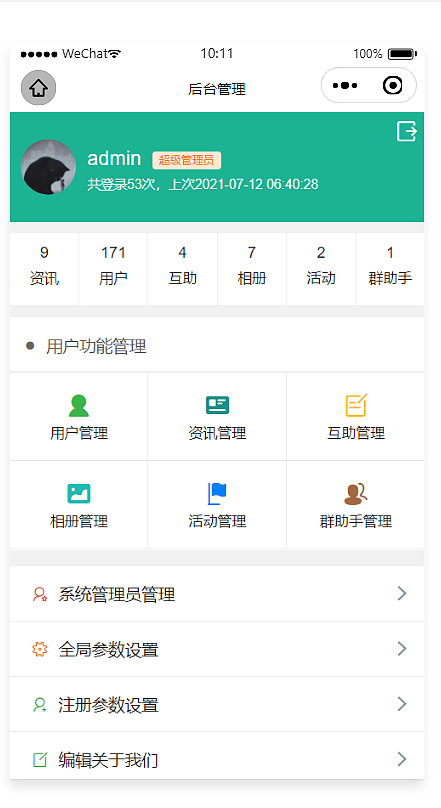Select the 用户管理 label
441x808 pixels.
79,433
